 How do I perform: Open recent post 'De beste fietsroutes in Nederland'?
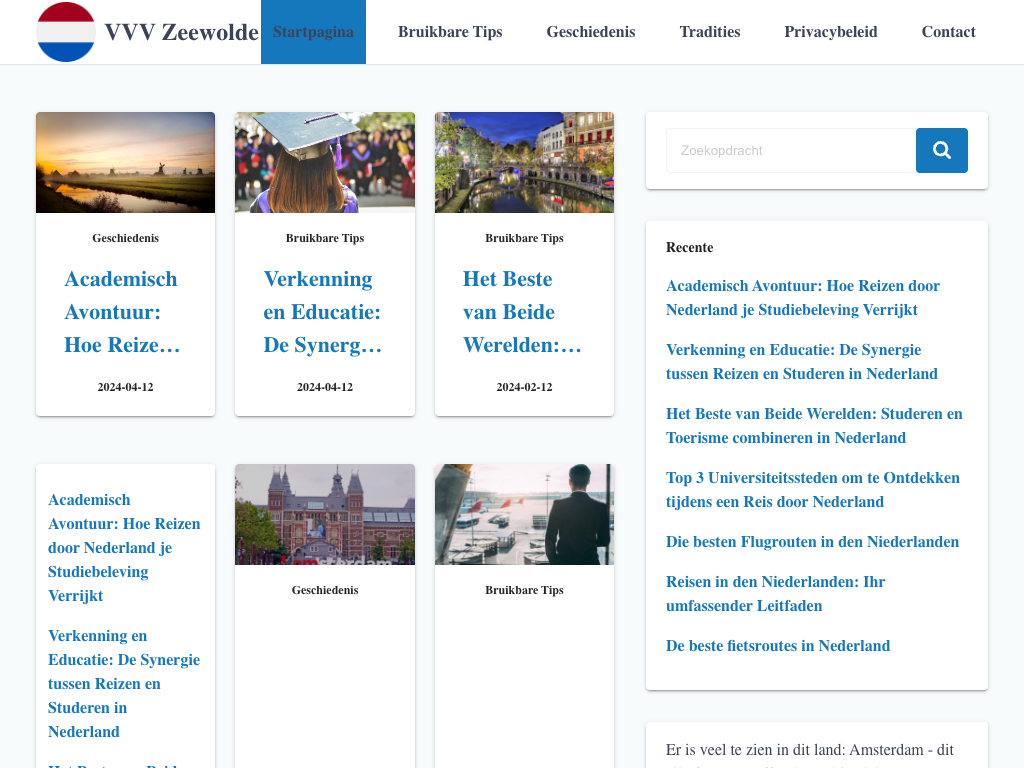click(x=777, y=646)
